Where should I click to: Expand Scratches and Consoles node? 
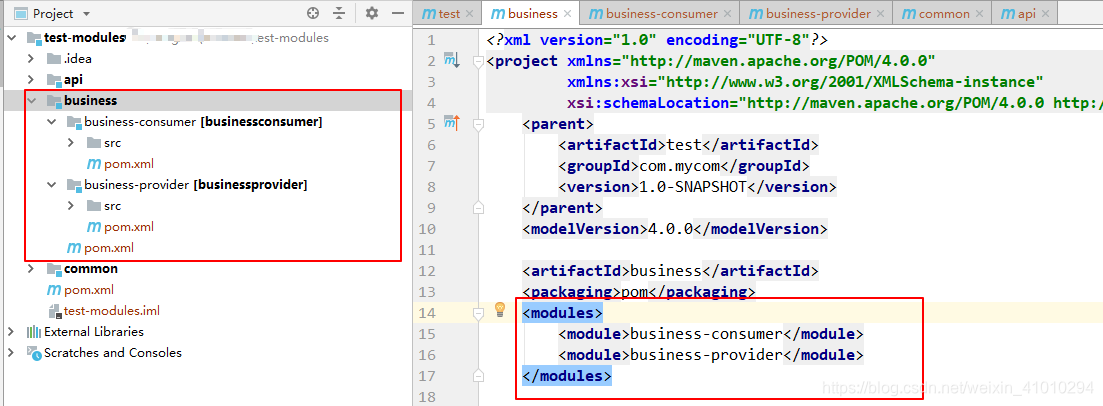click(x=12, y=353)
